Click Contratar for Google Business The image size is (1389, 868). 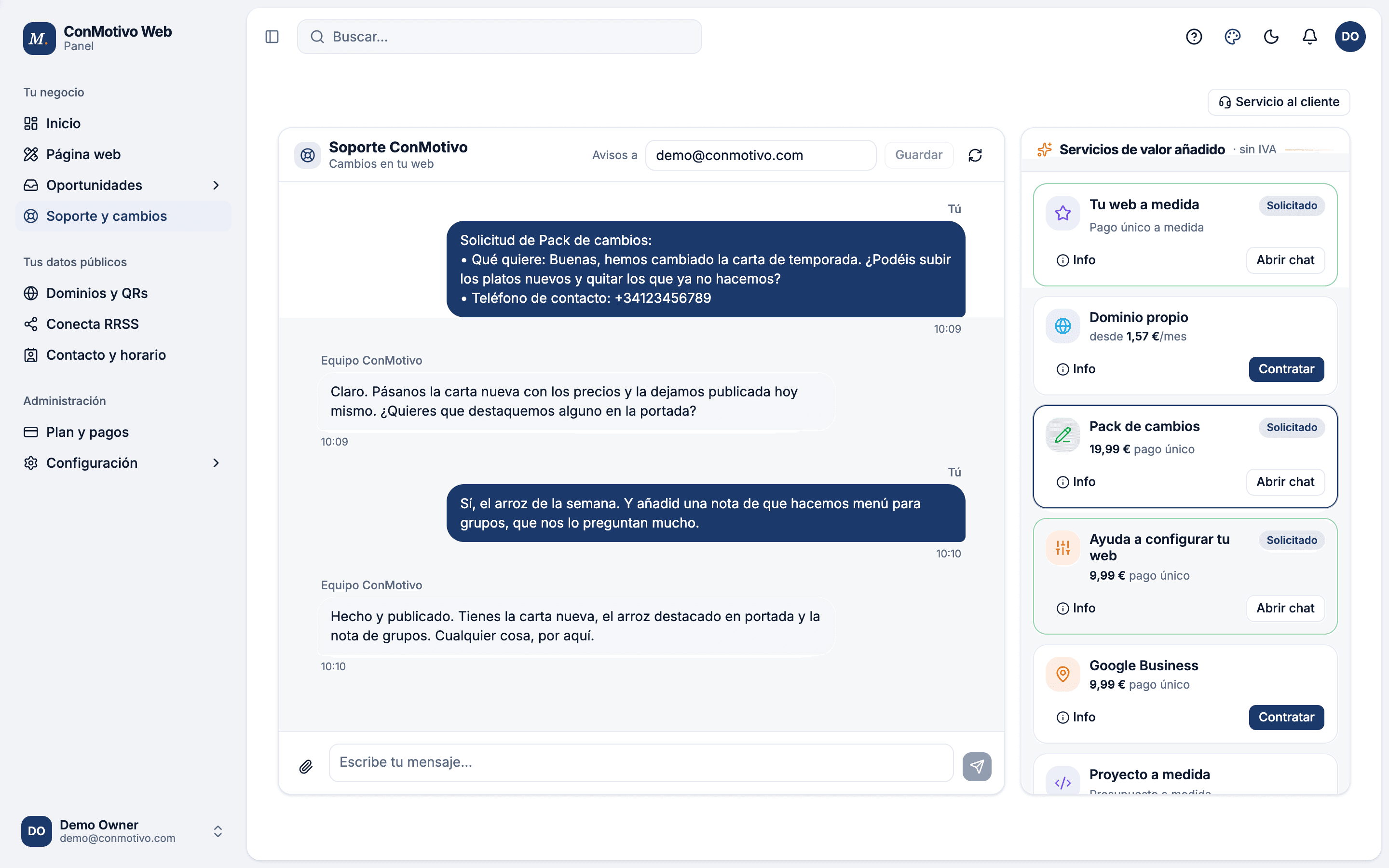point(1286,718)
